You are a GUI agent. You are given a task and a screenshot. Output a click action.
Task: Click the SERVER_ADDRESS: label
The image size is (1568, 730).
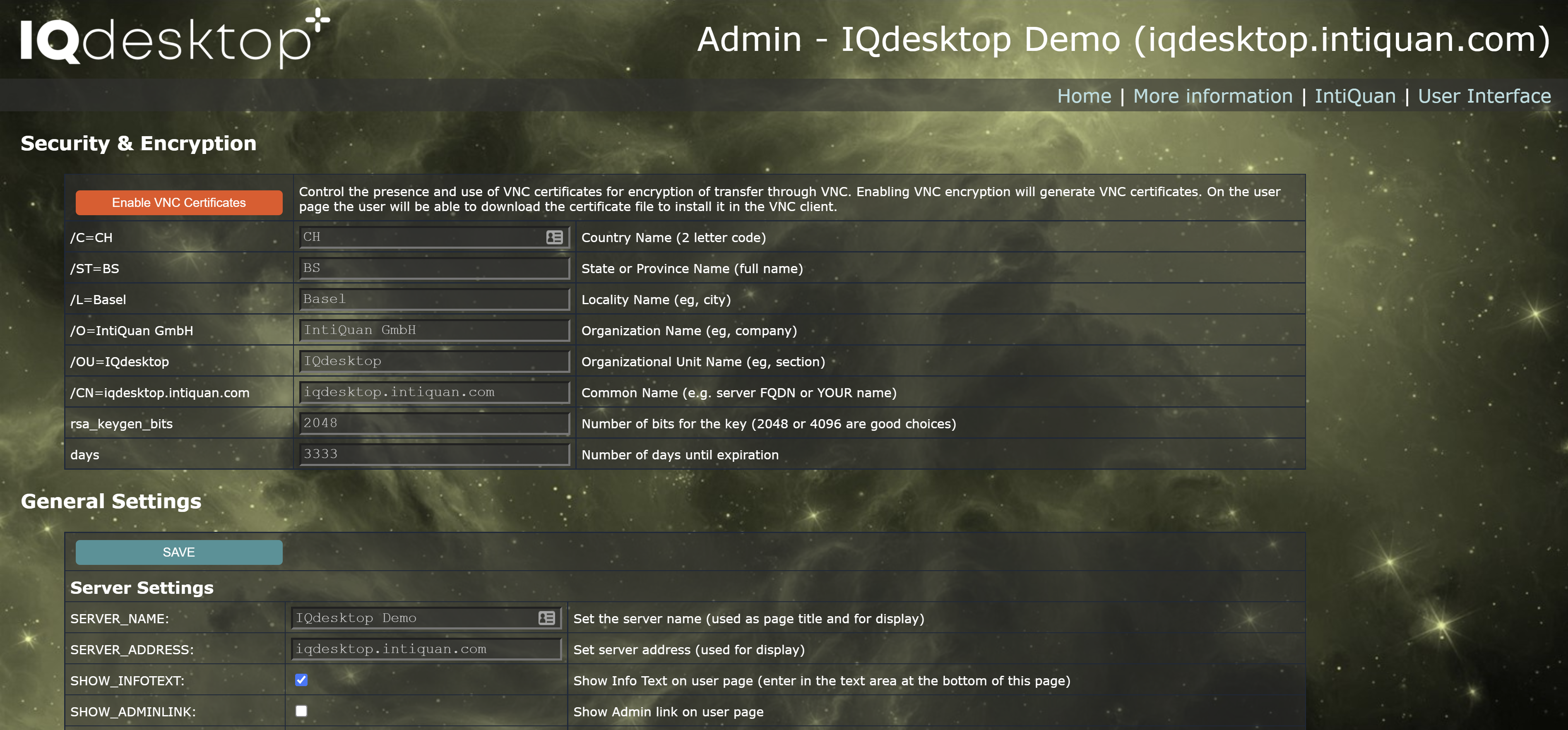click(x=132, y=650)
